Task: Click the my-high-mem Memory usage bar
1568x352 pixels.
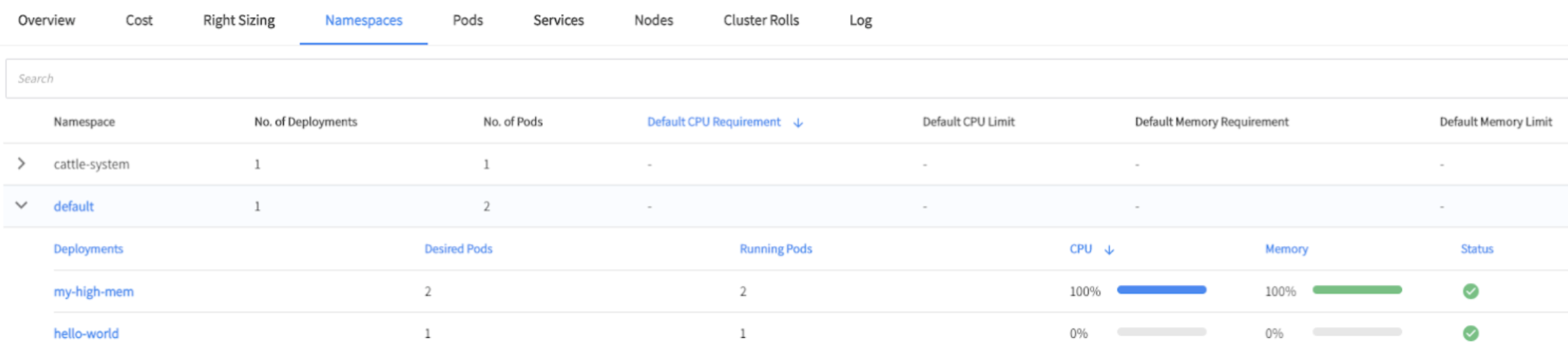Action: [x=1357, y=290]
